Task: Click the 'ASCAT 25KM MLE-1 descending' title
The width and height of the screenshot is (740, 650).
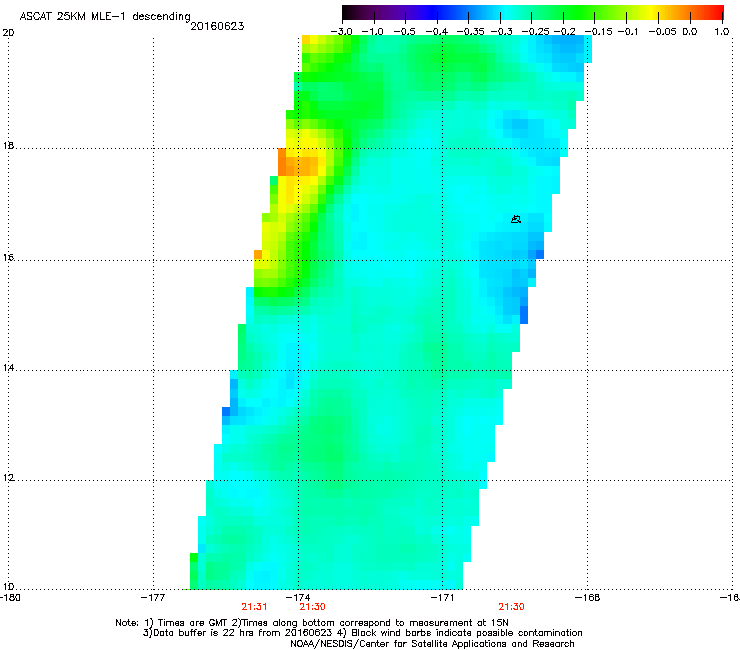Action: coord(105,17)
